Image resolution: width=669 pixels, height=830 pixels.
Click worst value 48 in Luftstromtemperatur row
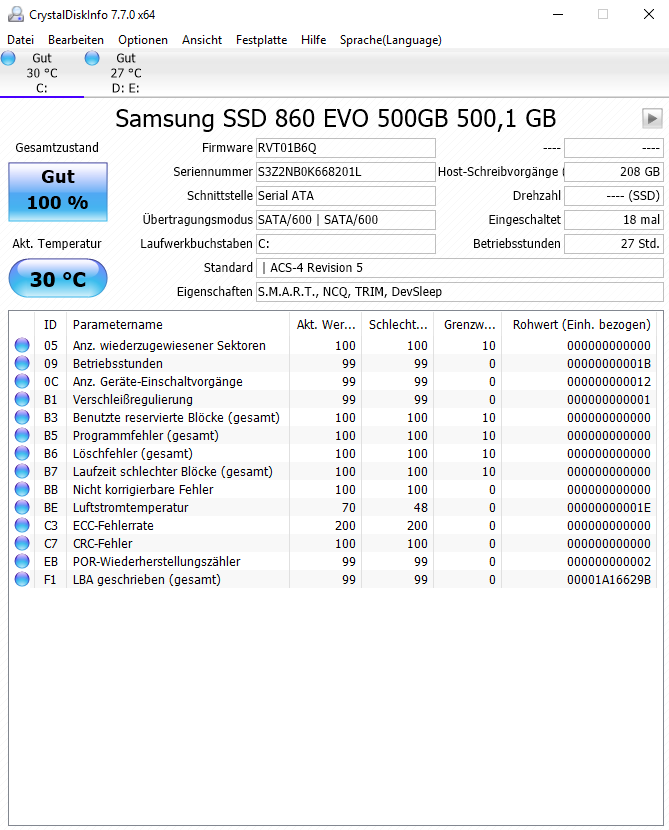[x=421, y=508]
